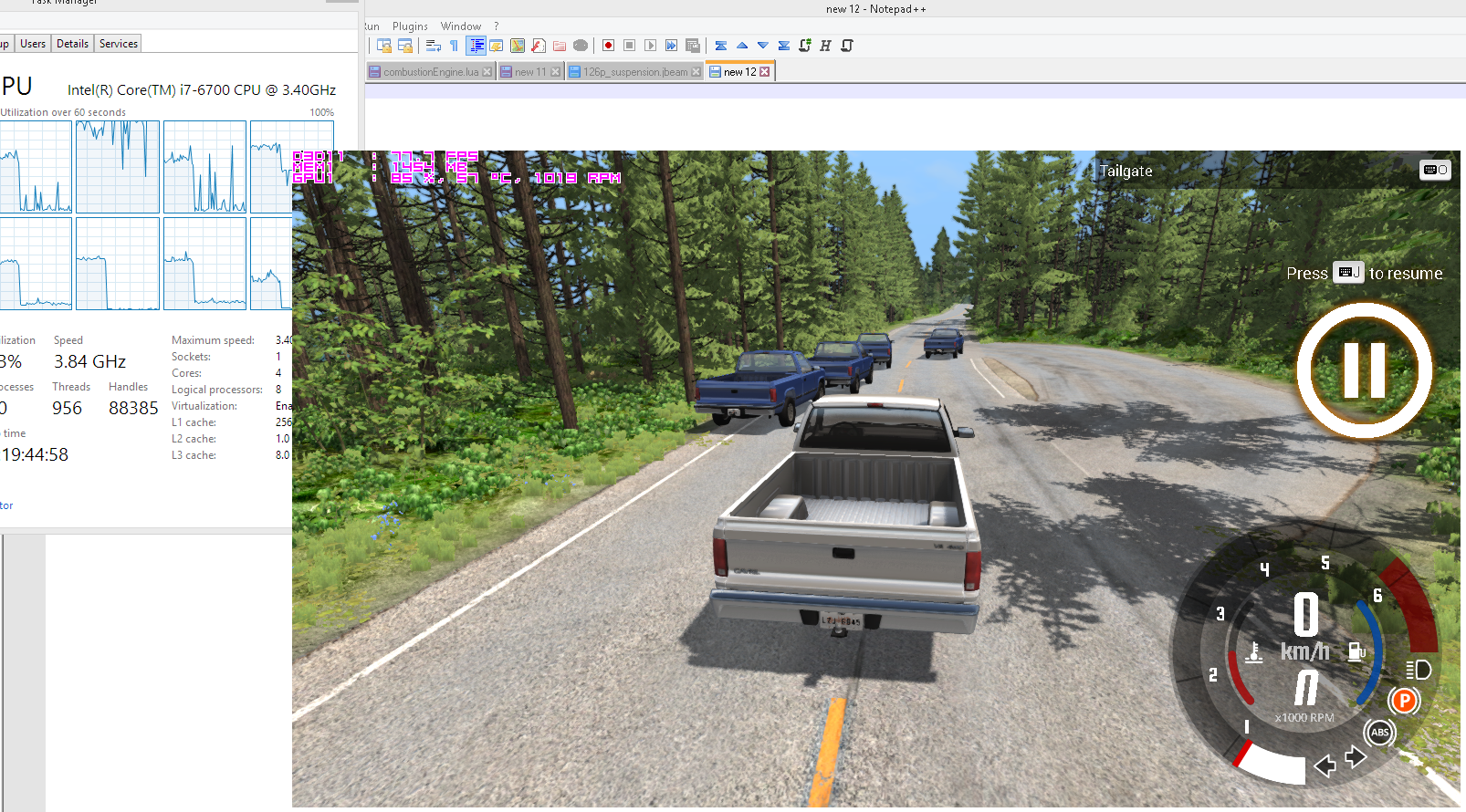
Task: Toggle the indent guide toolbar button
Action: (476, 46)
